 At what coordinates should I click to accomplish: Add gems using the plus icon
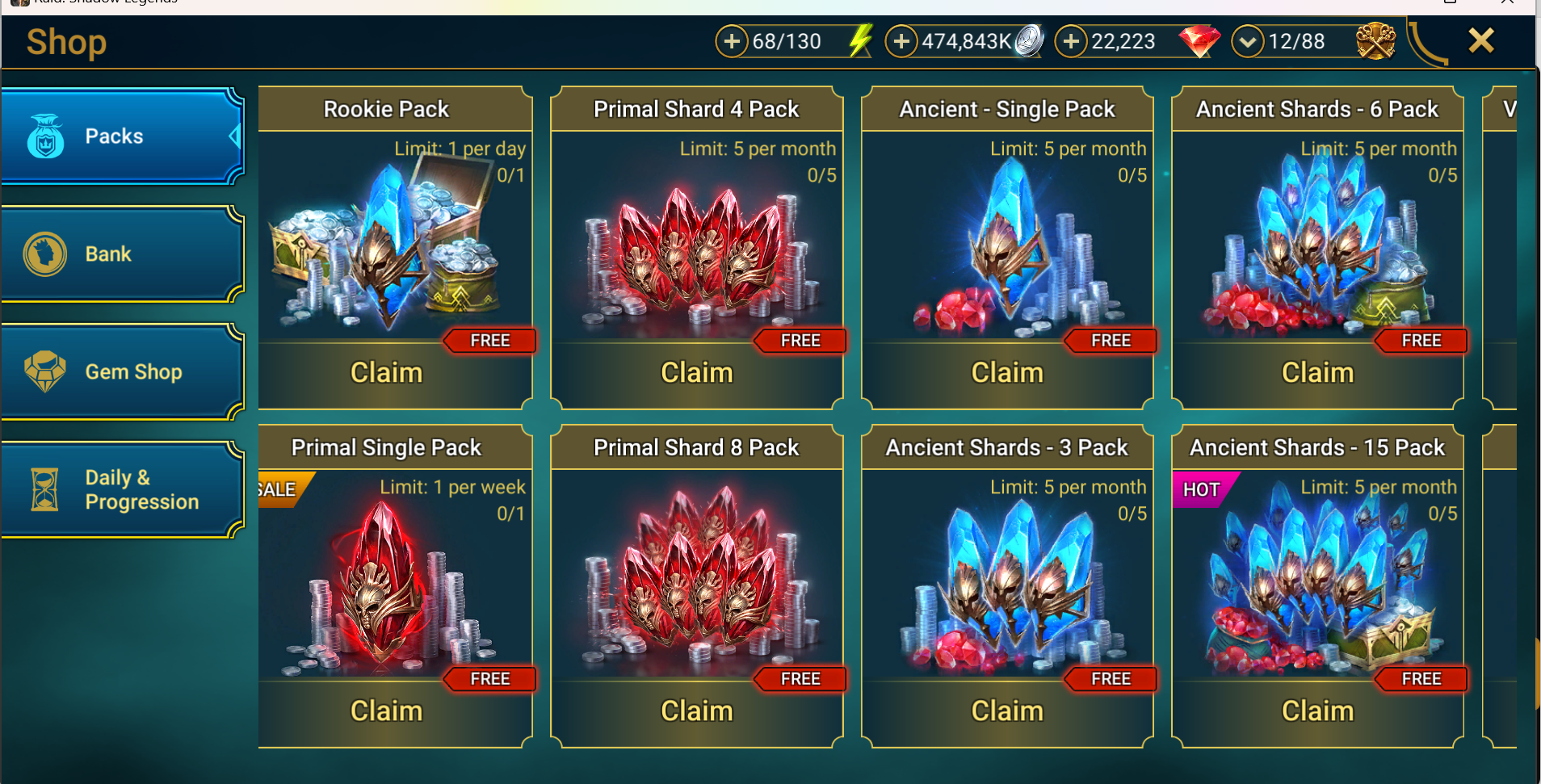tap(1071, 41)
